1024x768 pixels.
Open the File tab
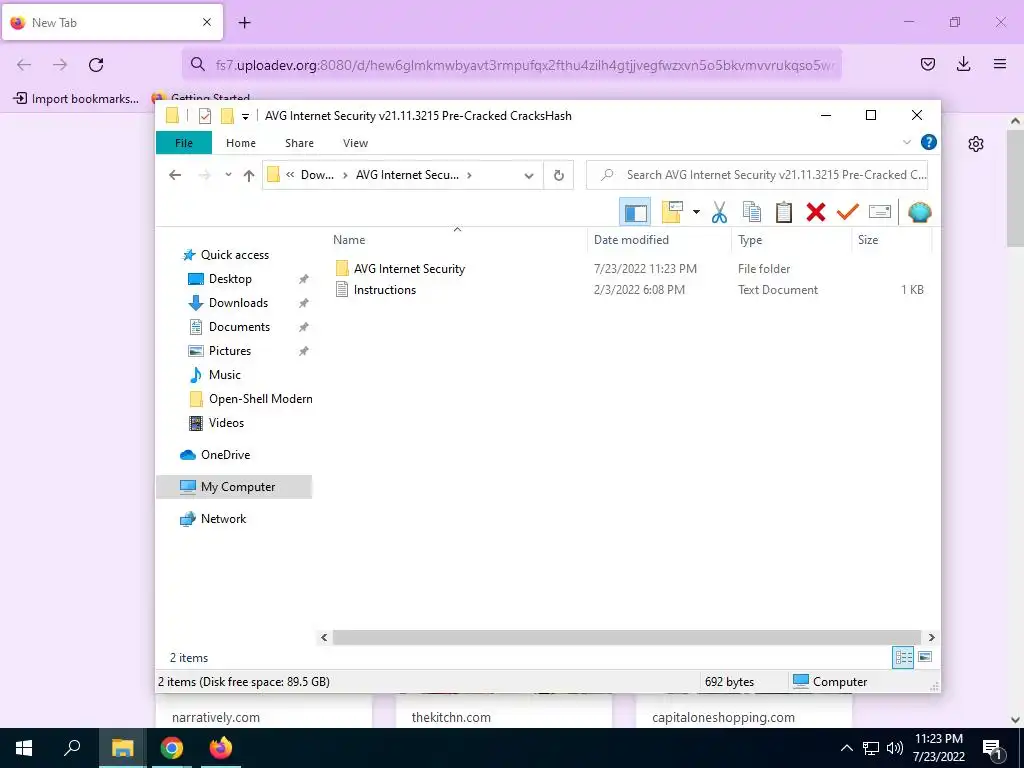184,143
